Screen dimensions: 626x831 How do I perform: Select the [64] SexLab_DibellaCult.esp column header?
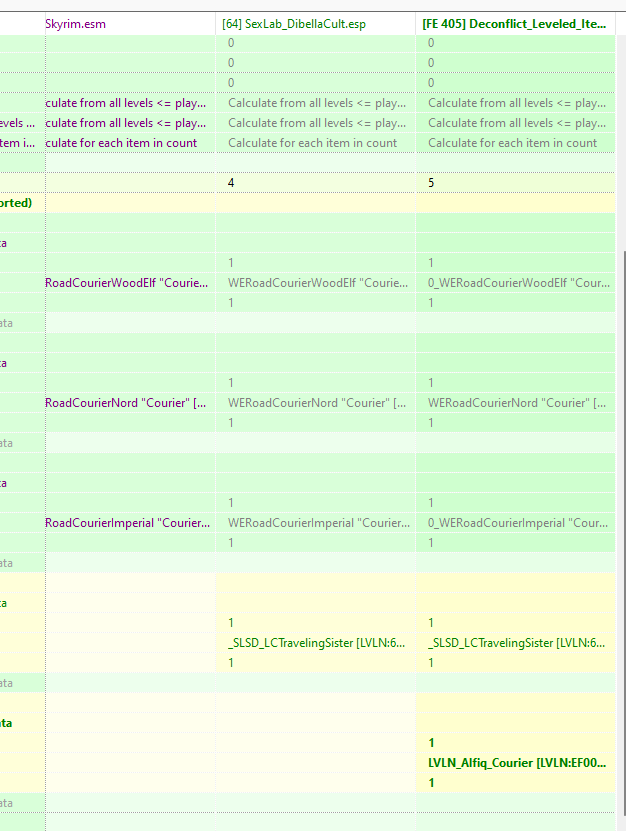tap(315, 24)
